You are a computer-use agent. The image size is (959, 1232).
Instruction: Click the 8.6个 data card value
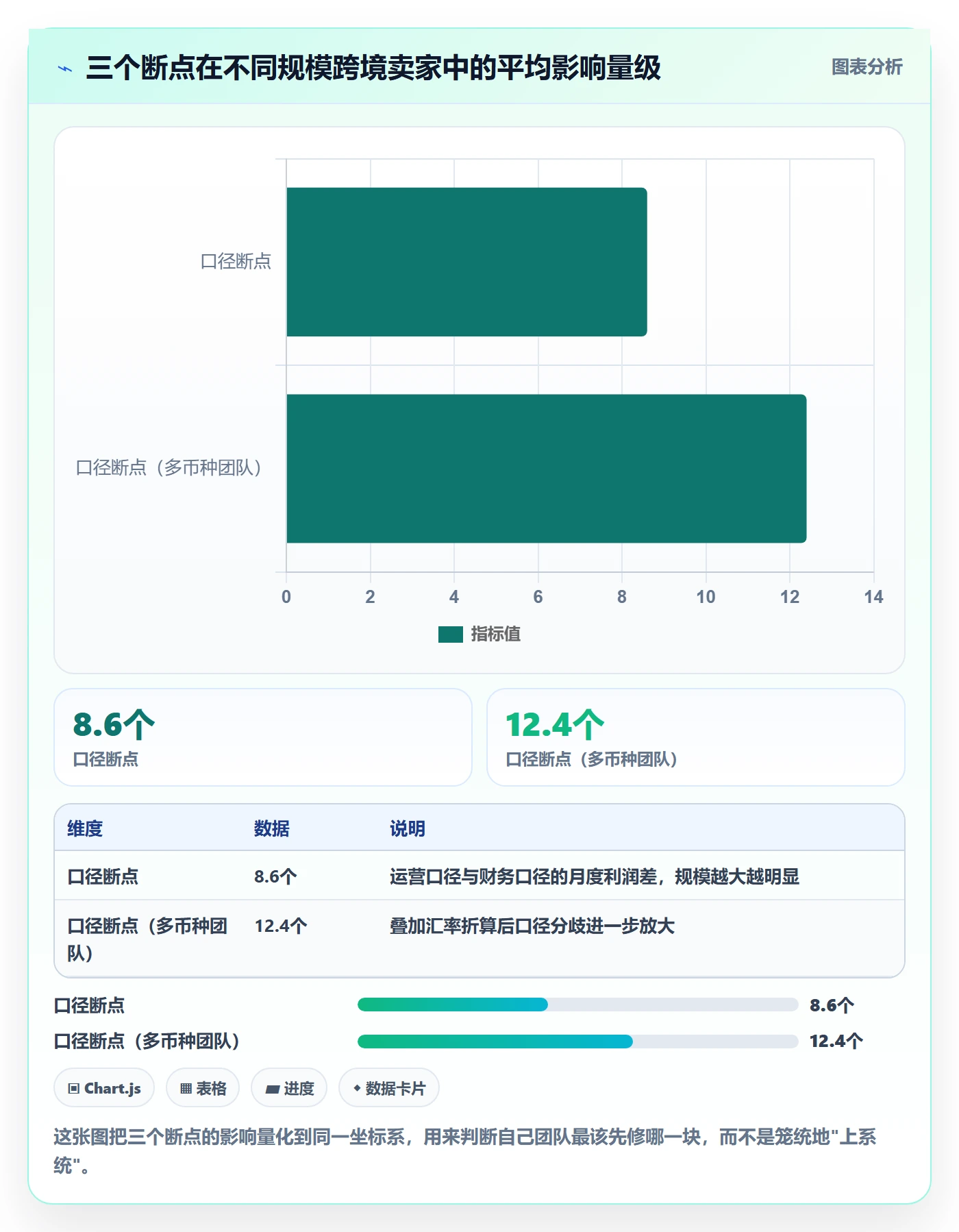(114, 725)
